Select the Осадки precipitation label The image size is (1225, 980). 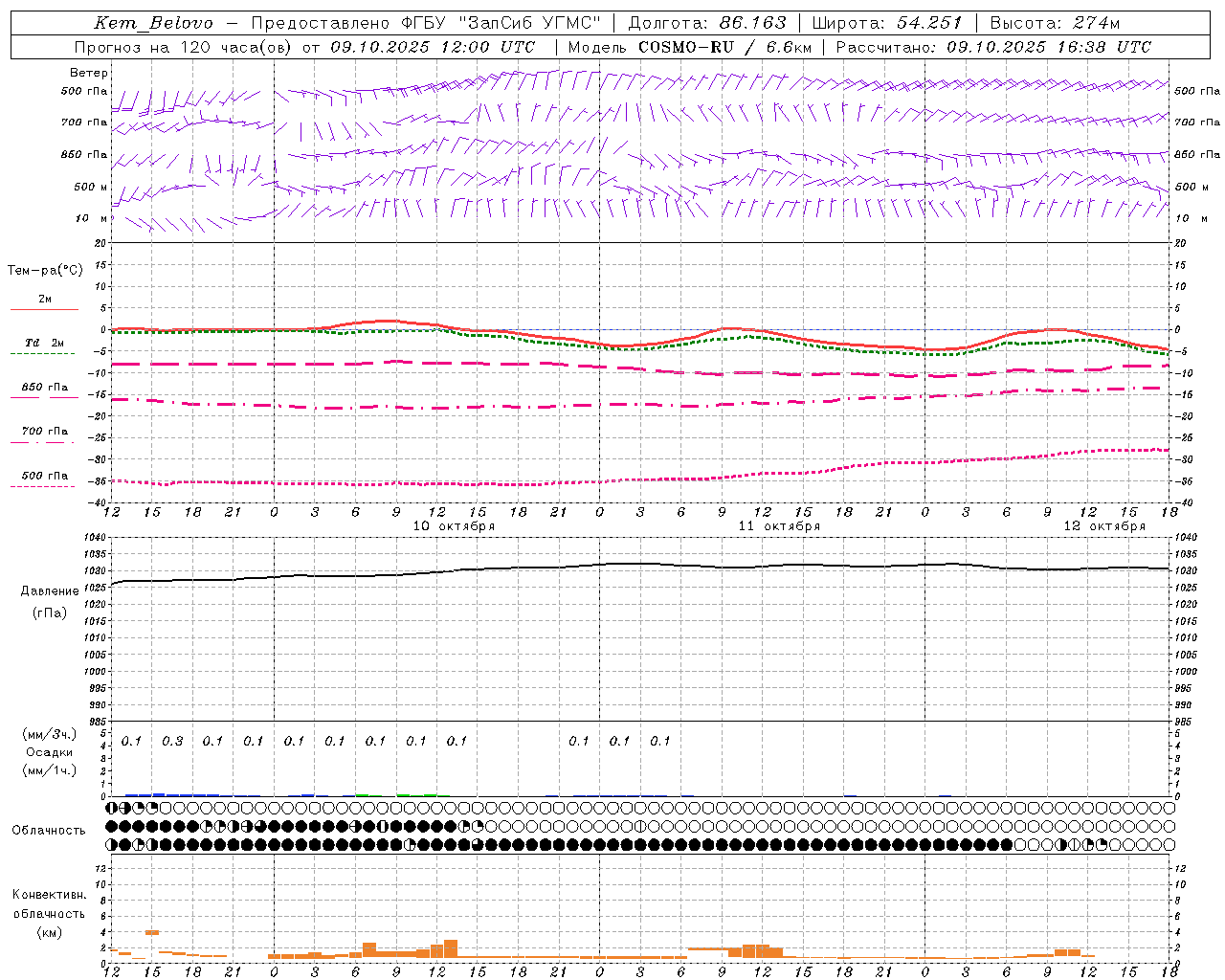[50, 752]
